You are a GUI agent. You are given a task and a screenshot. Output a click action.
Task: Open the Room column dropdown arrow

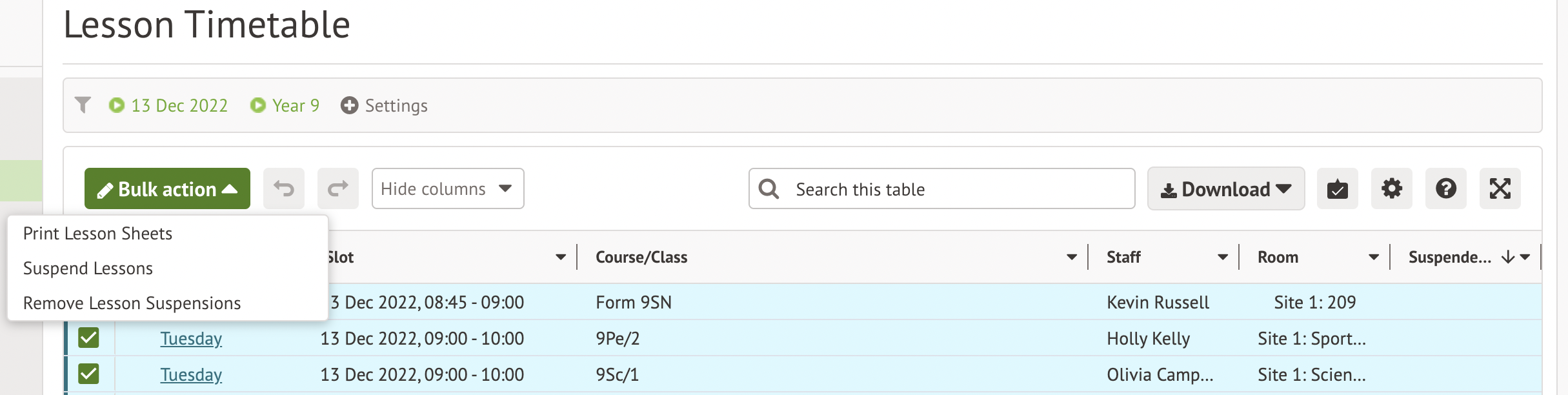(1373, 257)
